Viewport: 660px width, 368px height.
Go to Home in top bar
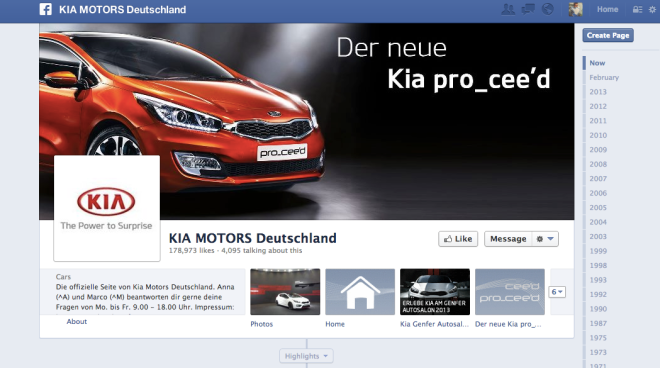pyautogui.click(x=607, y=9)
